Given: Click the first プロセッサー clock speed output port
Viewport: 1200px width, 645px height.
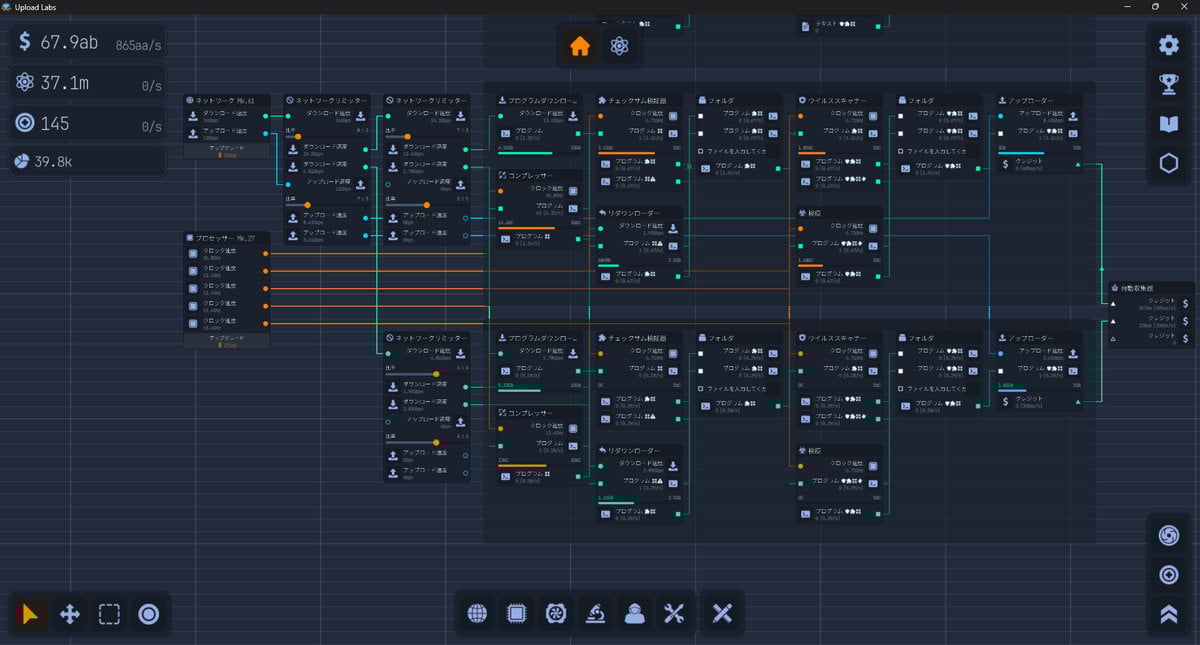Looking at the screenshot, I should (265, 254).
